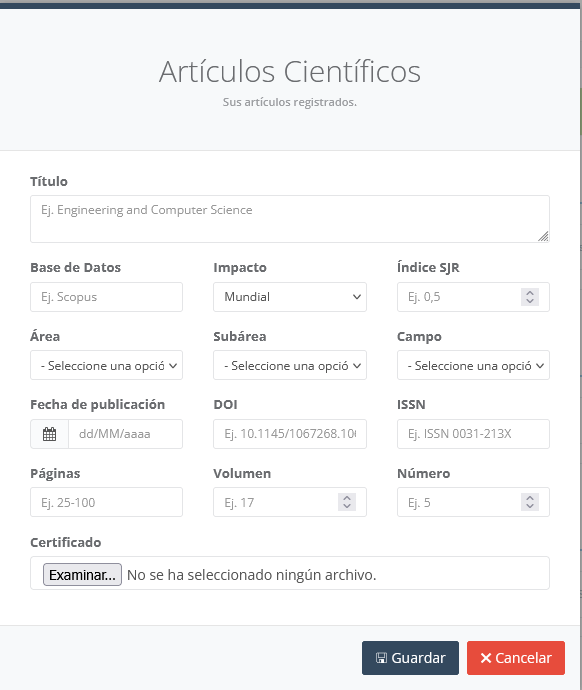Decrease the Número stepper value
This screenshot has width=582, height=690.
coord(530,506)
